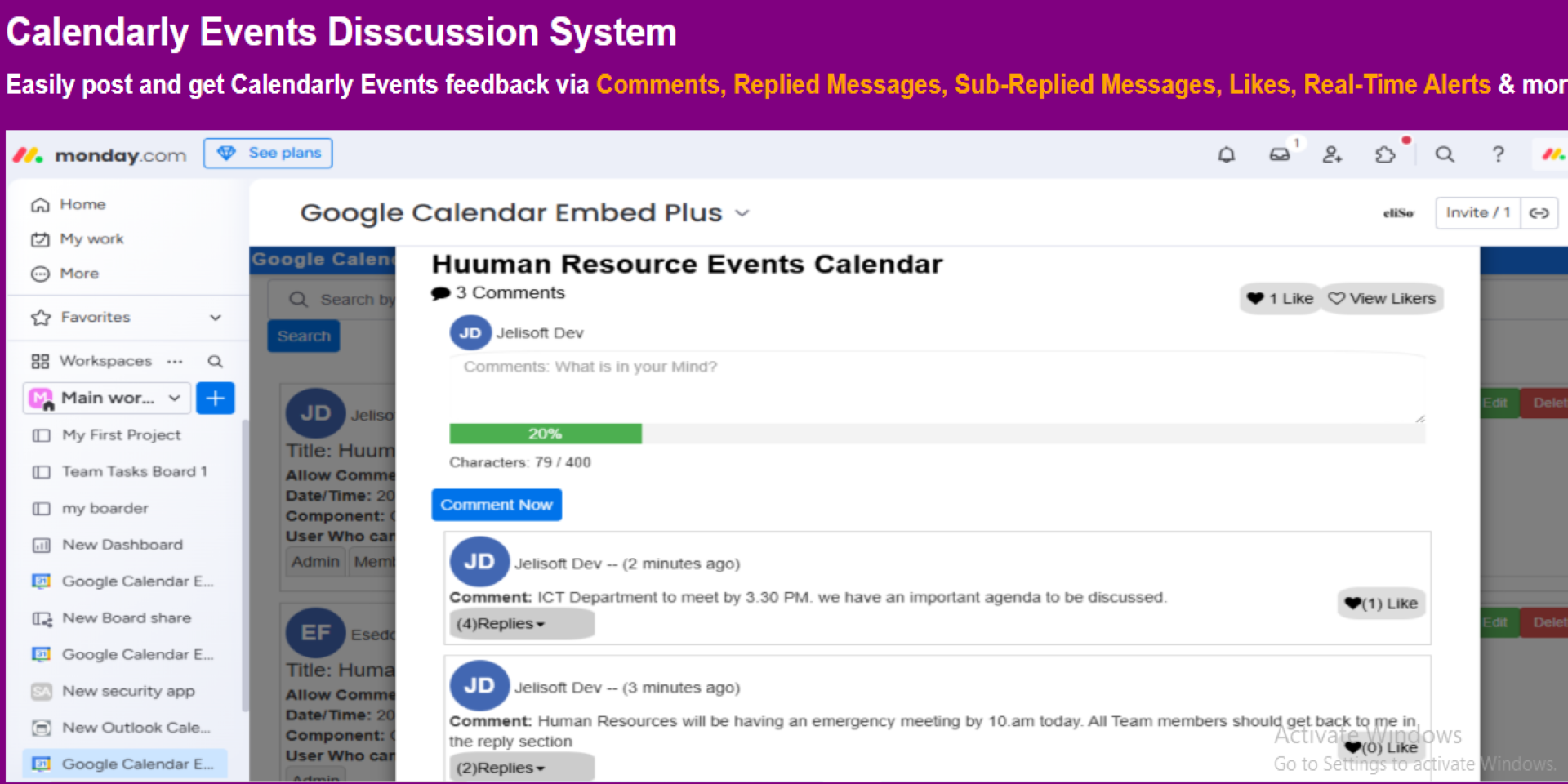The height and width of the screenshot is (784, 1568).
Task: Click the EF avatar in the background events list
Action: 315,633
